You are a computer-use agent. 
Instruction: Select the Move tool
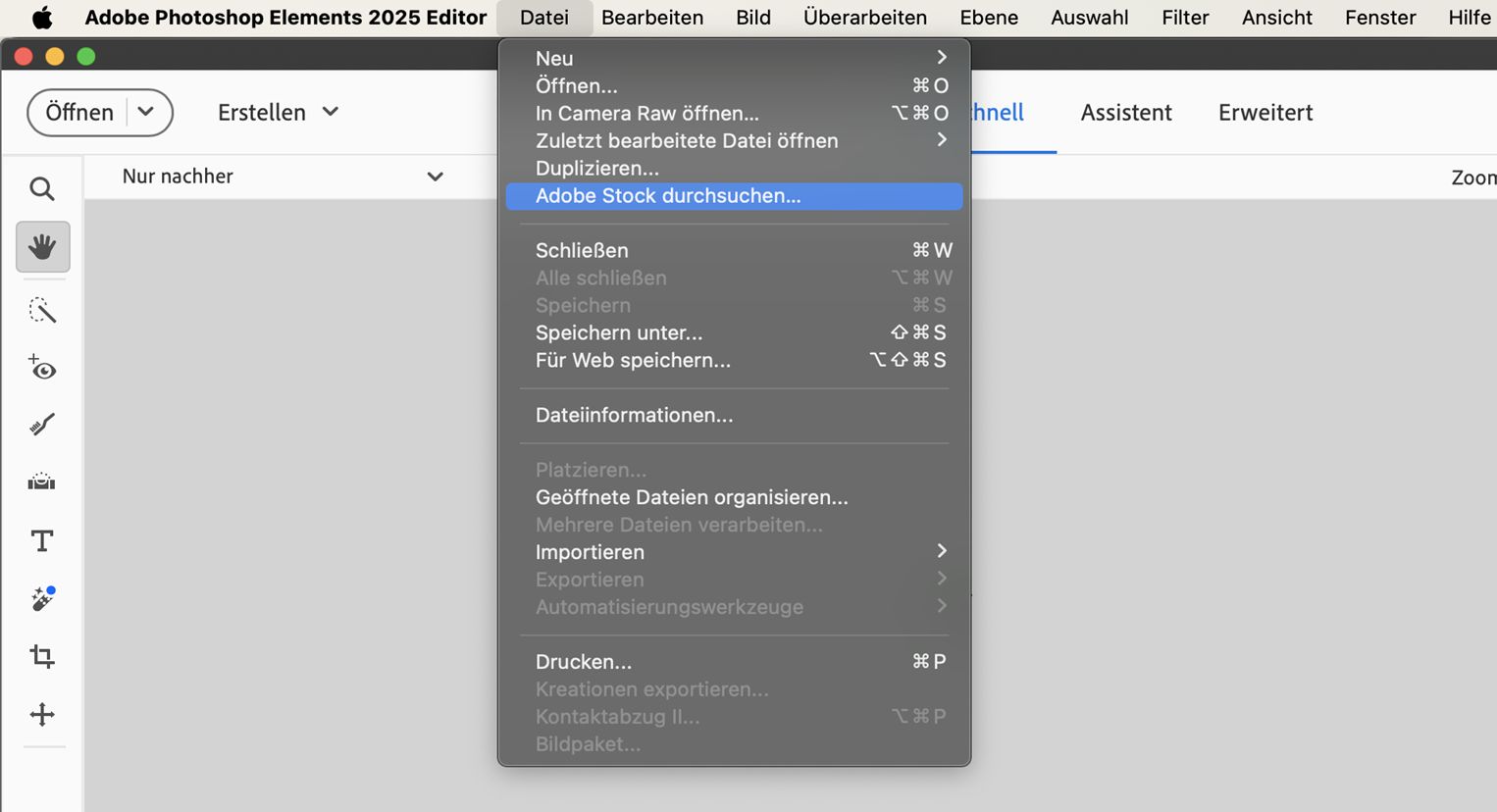pyautogui.click(x=42, y=714)
